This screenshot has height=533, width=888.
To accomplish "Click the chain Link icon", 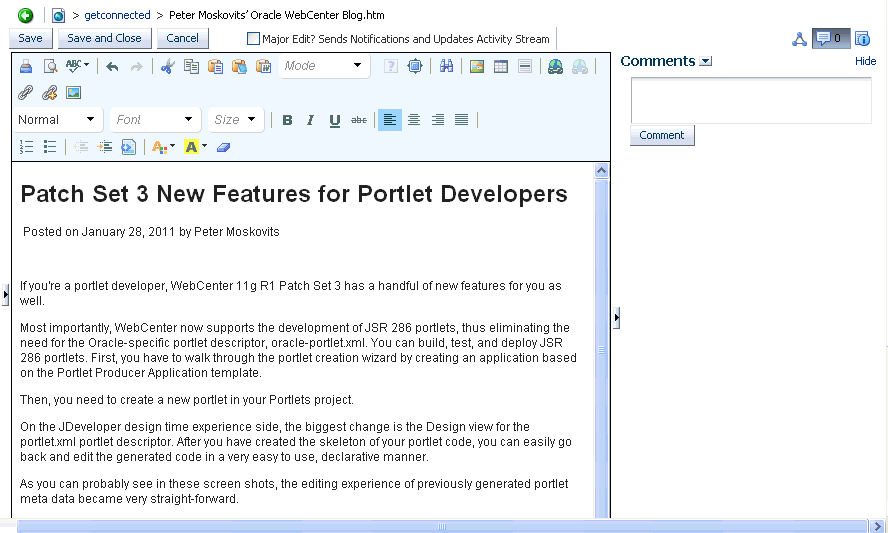I will (25, 92).
